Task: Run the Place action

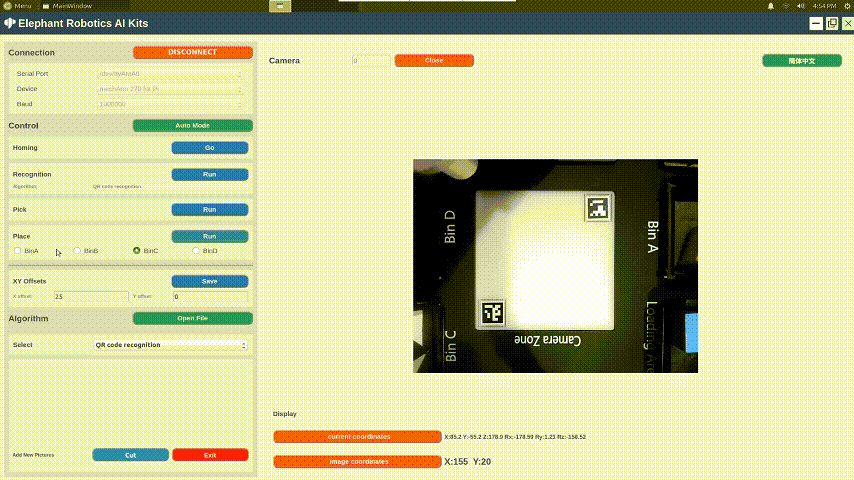Action: pyautogui.click(x=210, y=236)
